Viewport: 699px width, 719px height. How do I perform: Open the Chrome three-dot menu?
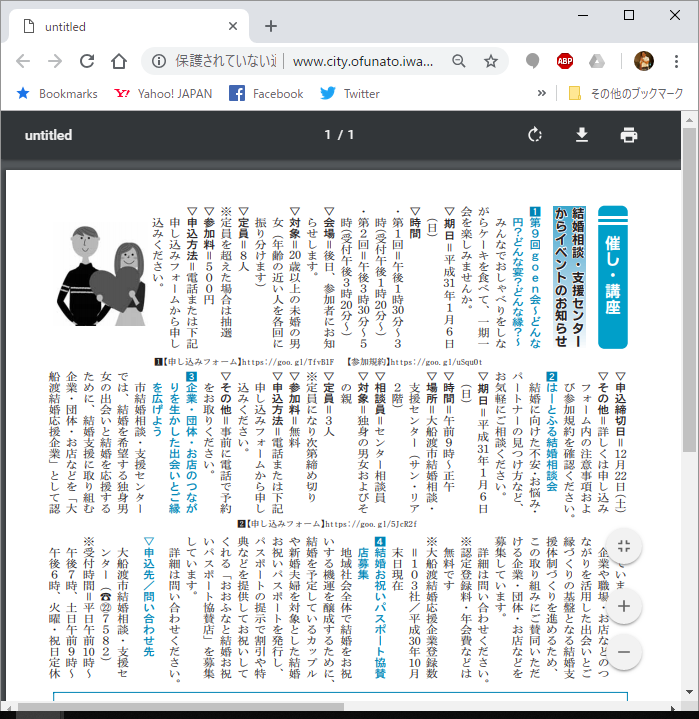[x=676, y=61]
